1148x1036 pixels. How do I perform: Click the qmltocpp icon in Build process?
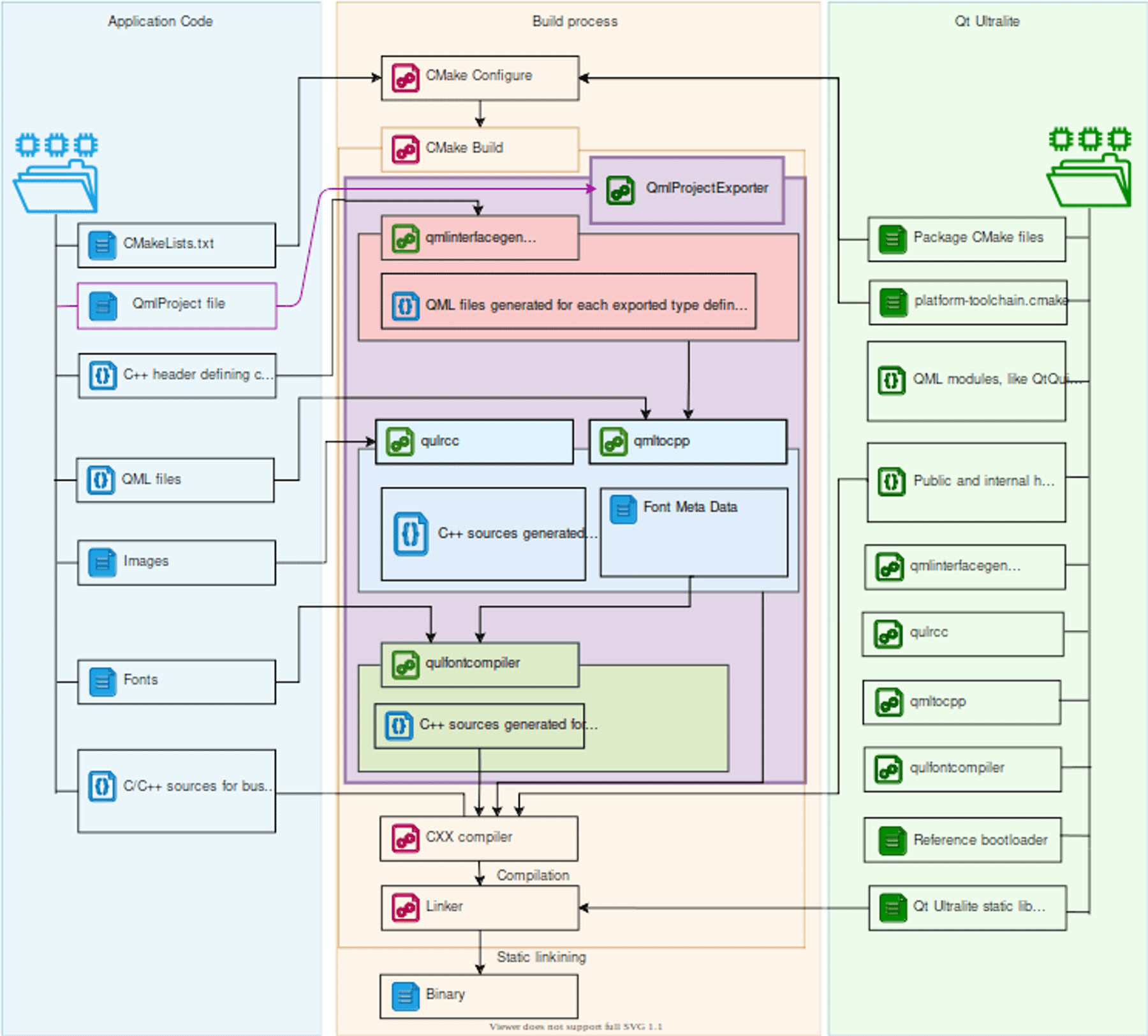point(614,441)
